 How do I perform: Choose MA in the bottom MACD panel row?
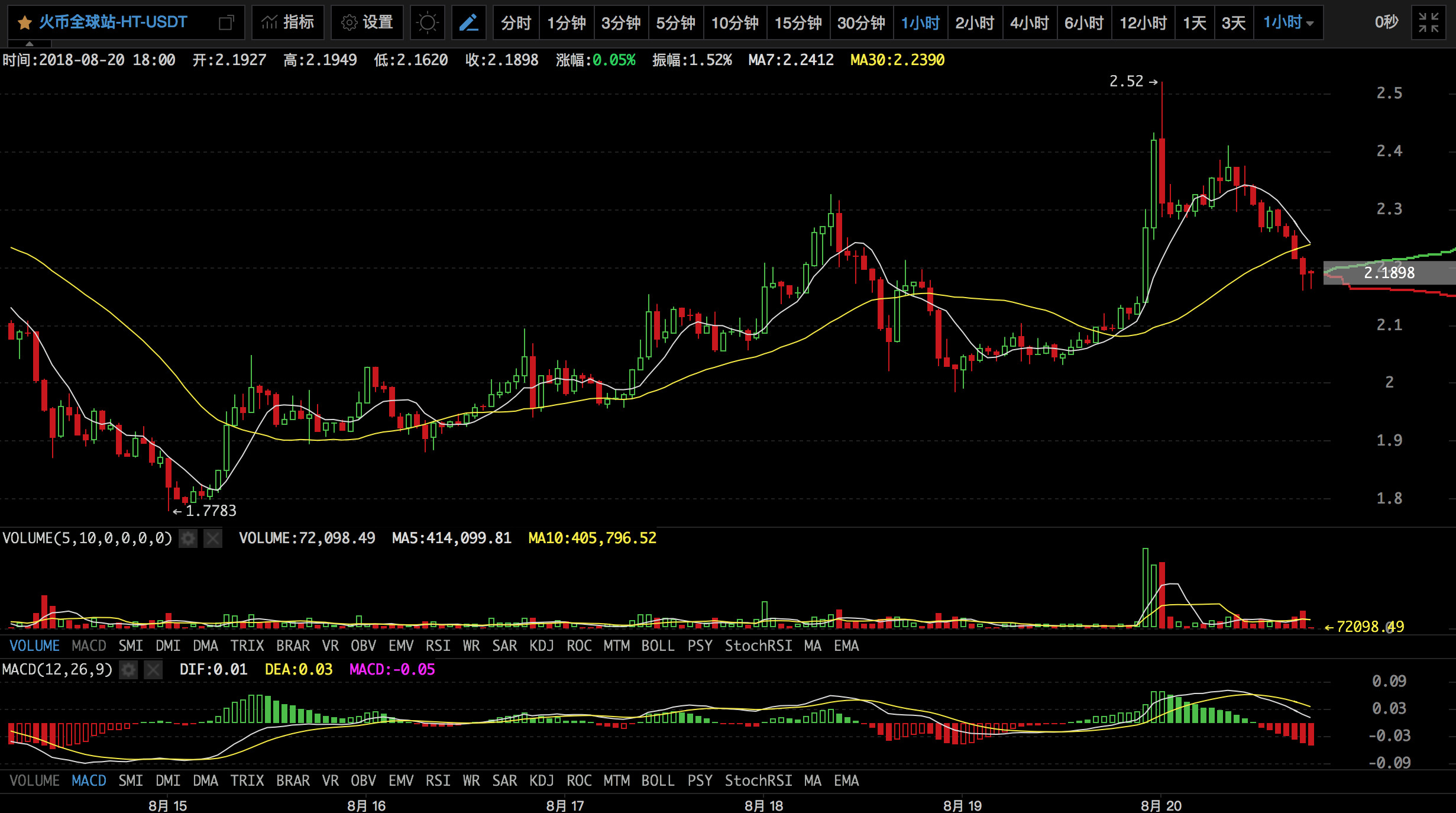813,780
